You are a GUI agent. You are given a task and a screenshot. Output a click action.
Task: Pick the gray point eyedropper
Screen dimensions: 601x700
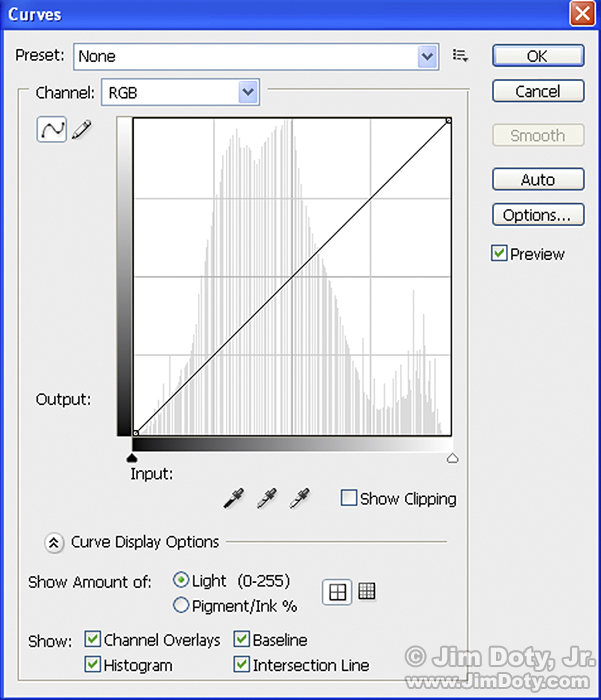point(267,498)
